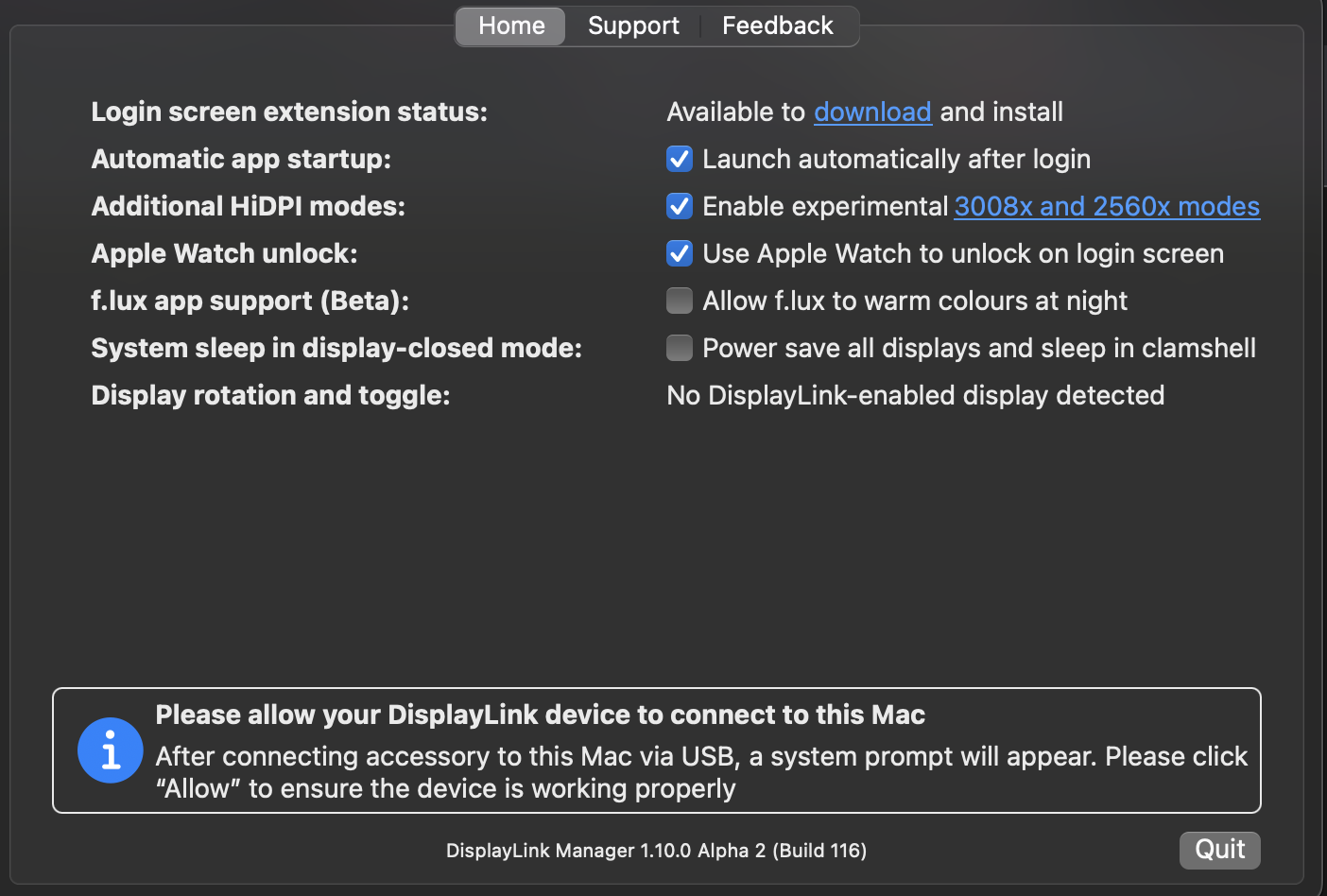This screenshot has width=1327, height=896.
Task: Click the DisplayLink Manager 1.10.0 version text
Action: pos(656,851)
